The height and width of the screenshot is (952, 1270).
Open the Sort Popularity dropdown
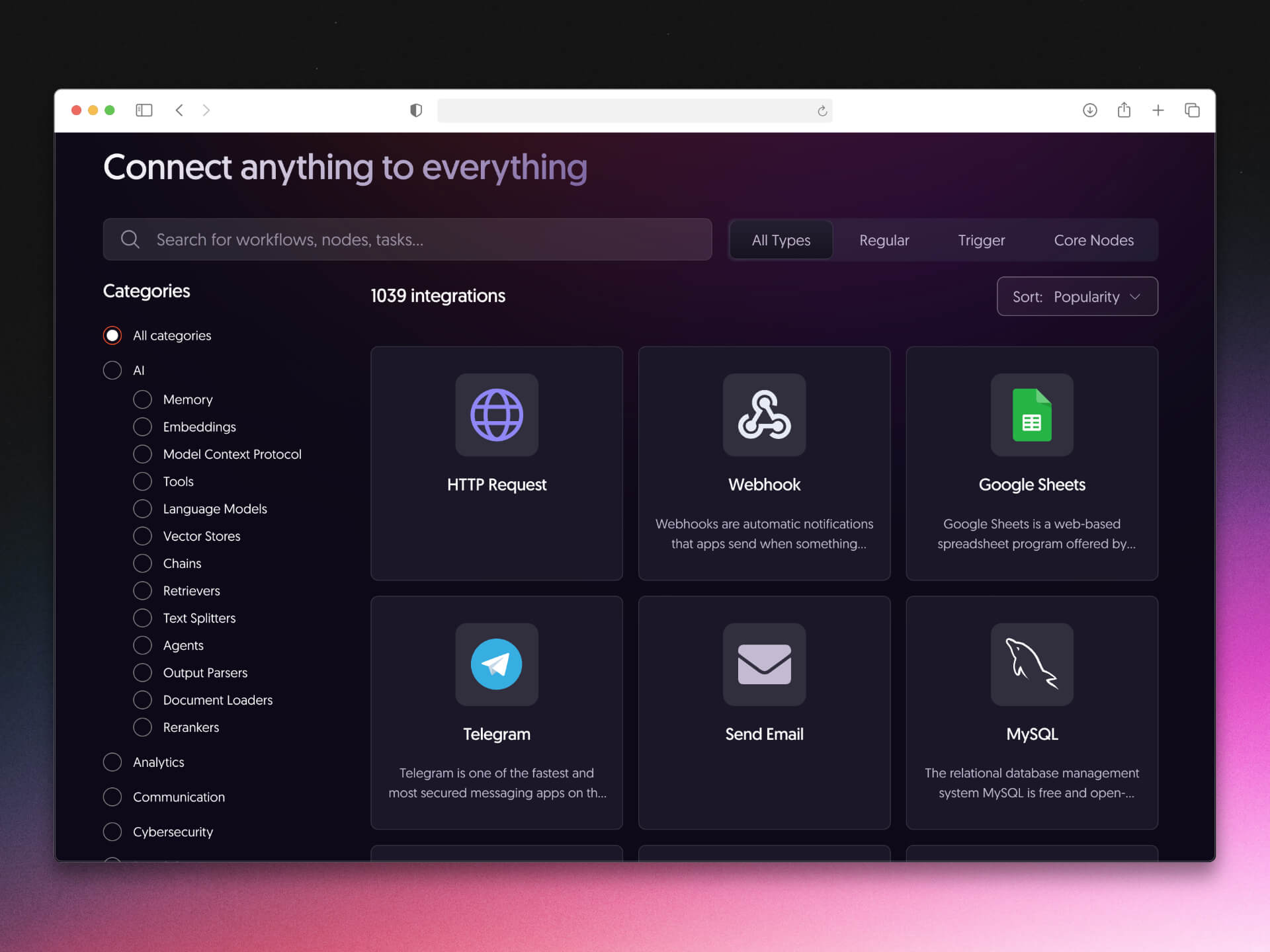pyautogui.click(x=1077, y=296)
